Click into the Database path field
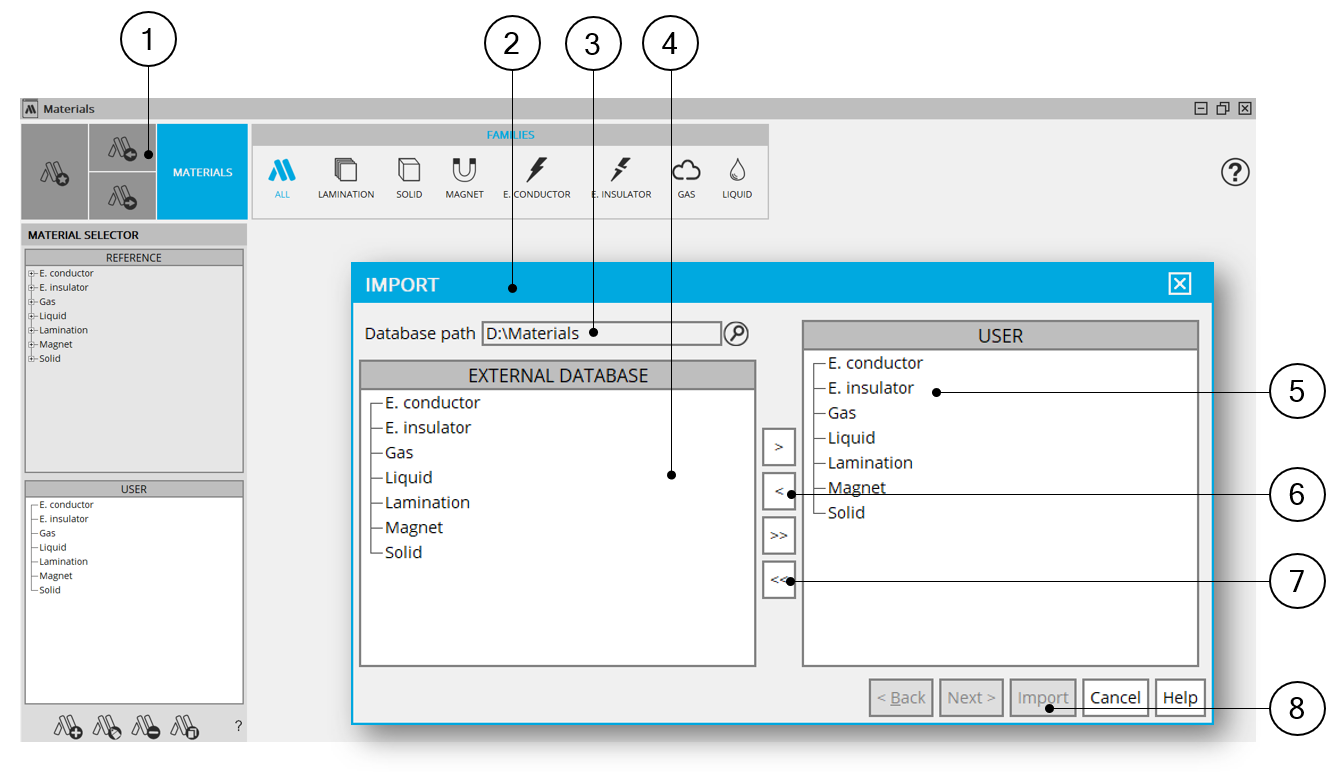This screenshot has width=1339, height=778. tap(600, 334)
